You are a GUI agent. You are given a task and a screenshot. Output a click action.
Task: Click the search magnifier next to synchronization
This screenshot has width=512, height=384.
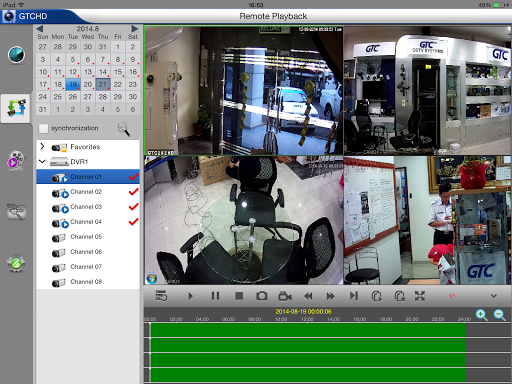[124, 129]
